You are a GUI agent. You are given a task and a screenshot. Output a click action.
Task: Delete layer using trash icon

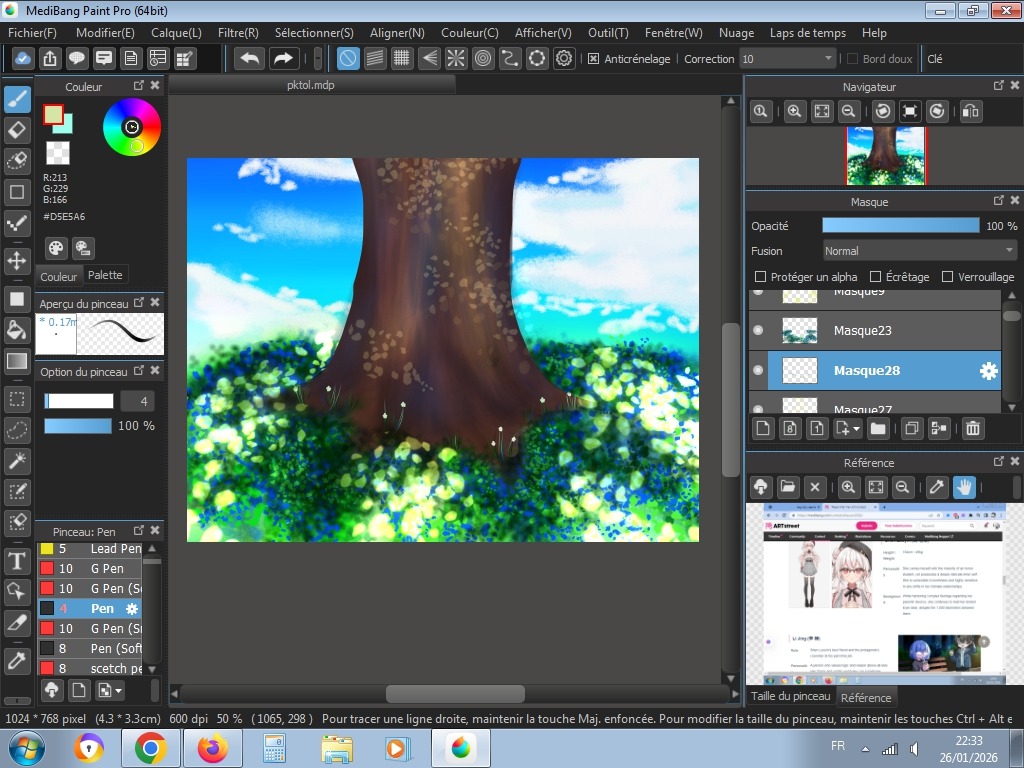tap(972, 429)
